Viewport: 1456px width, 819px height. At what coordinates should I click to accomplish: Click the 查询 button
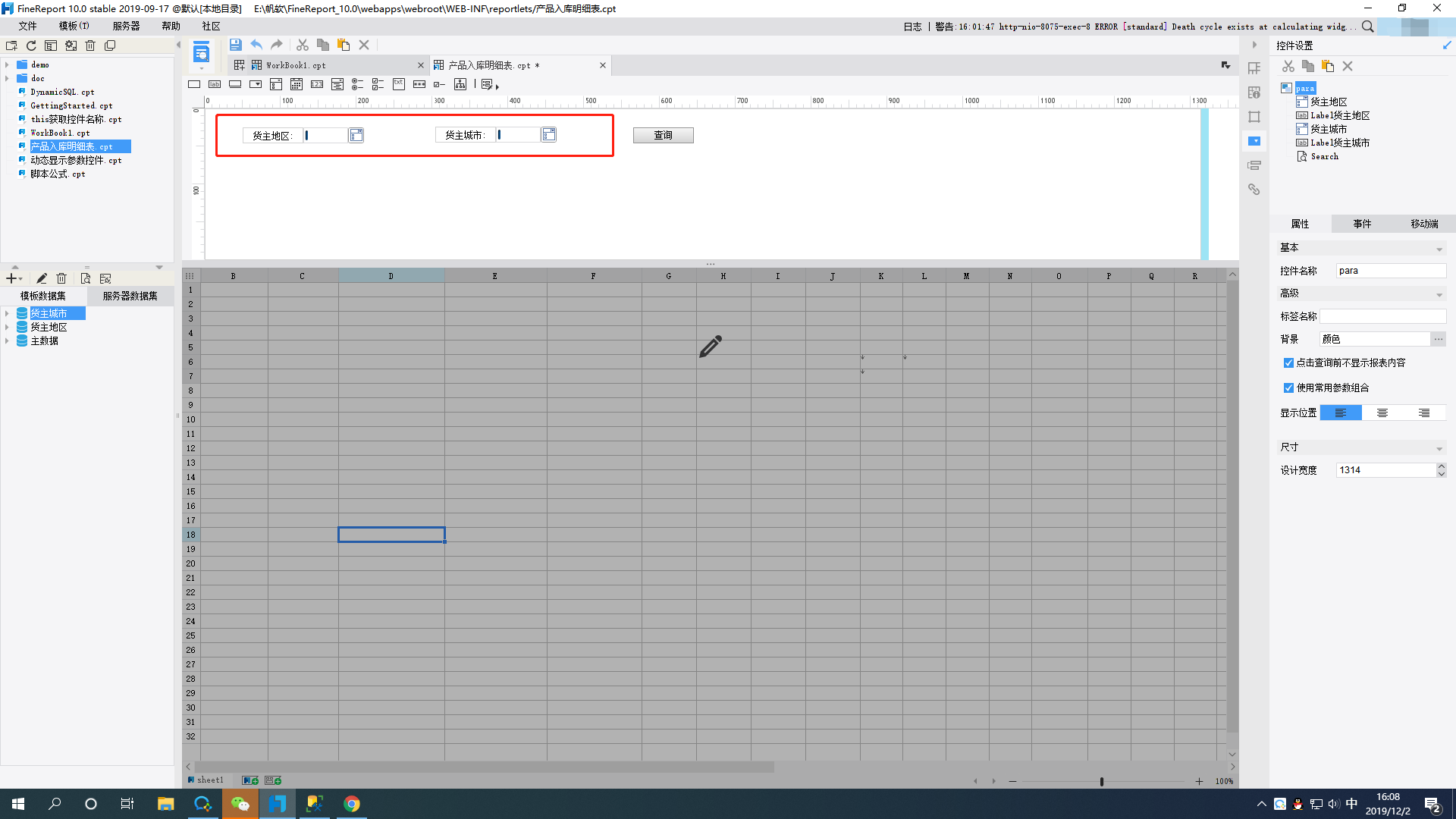tap(663, 135)
